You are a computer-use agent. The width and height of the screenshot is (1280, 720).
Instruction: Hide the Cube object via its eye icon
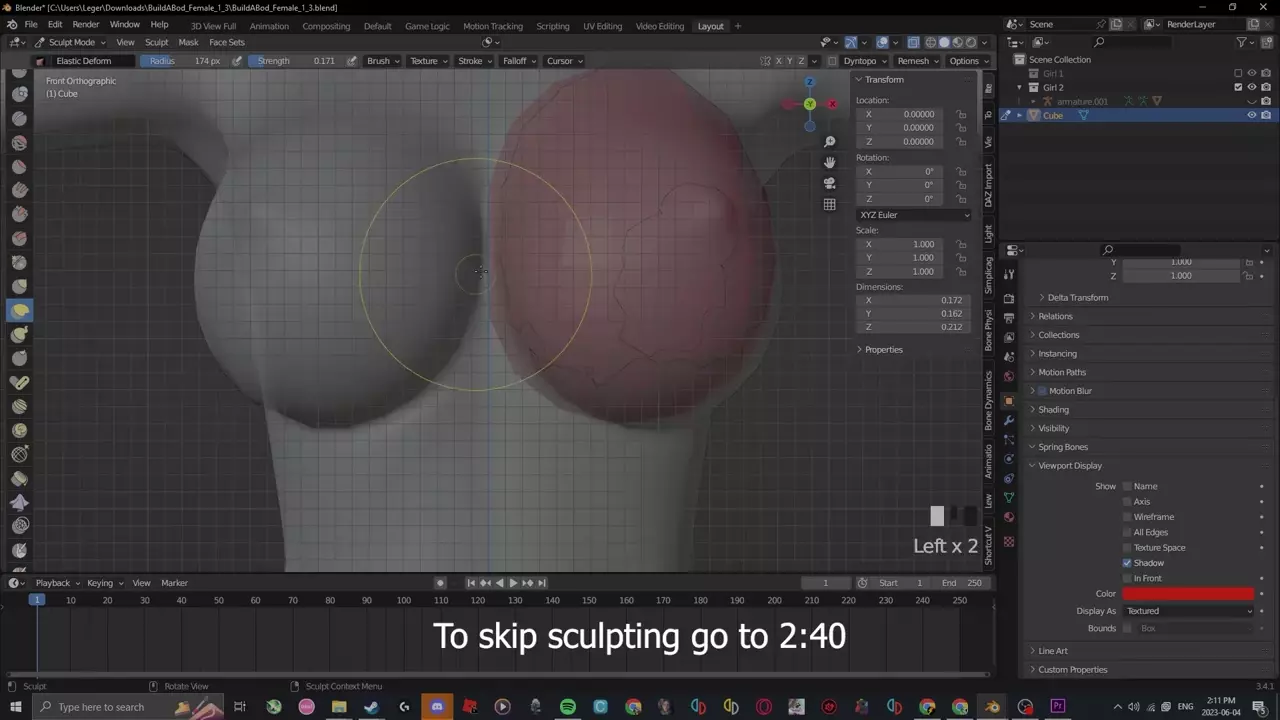(1251, 115)
